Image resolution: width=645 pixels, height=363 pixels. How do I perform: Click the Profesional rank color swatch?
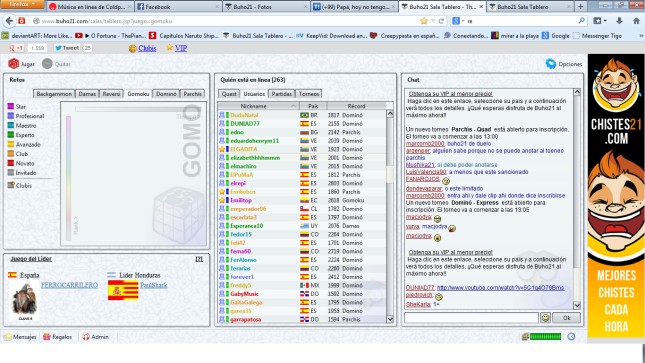[11, 116]
